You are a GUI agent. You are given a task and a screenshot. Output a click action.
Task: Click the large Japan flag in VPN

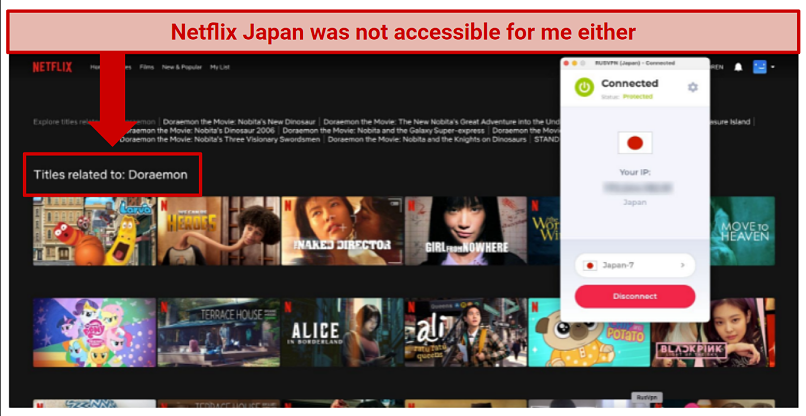(635, 143)
